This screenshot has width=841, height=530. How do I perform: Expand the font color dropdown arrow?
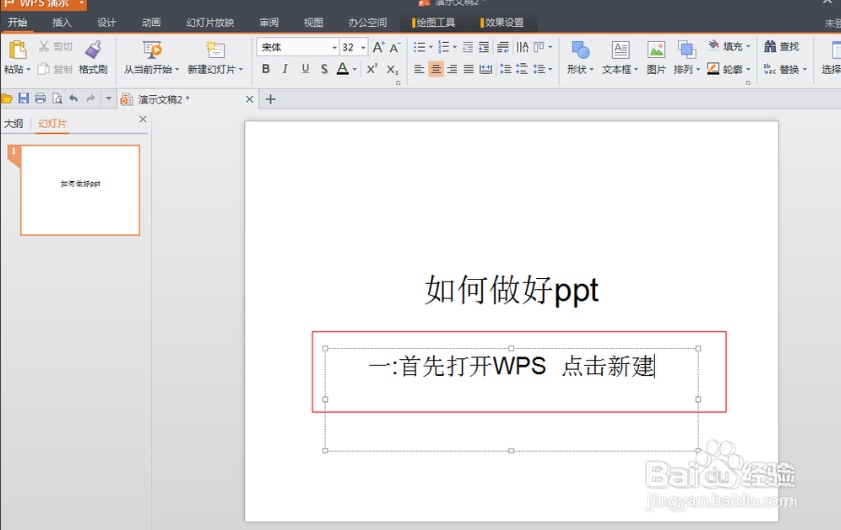click(355, 69)
